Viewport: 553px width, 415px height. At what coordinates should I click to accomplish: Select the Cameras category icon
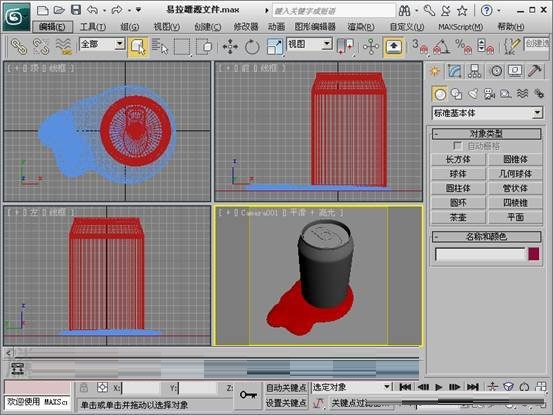(489, 94)
